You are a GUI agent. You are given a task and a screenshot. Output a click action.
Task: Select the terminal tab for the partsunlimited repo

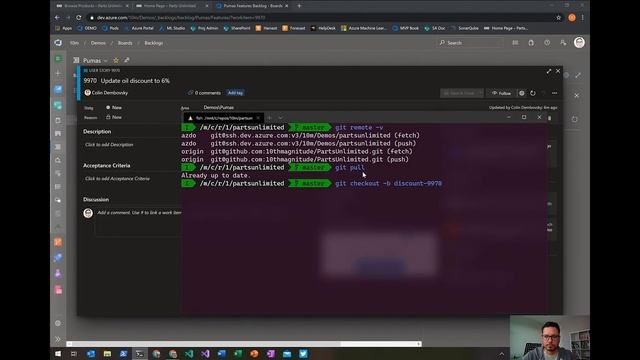pos(224,118)
